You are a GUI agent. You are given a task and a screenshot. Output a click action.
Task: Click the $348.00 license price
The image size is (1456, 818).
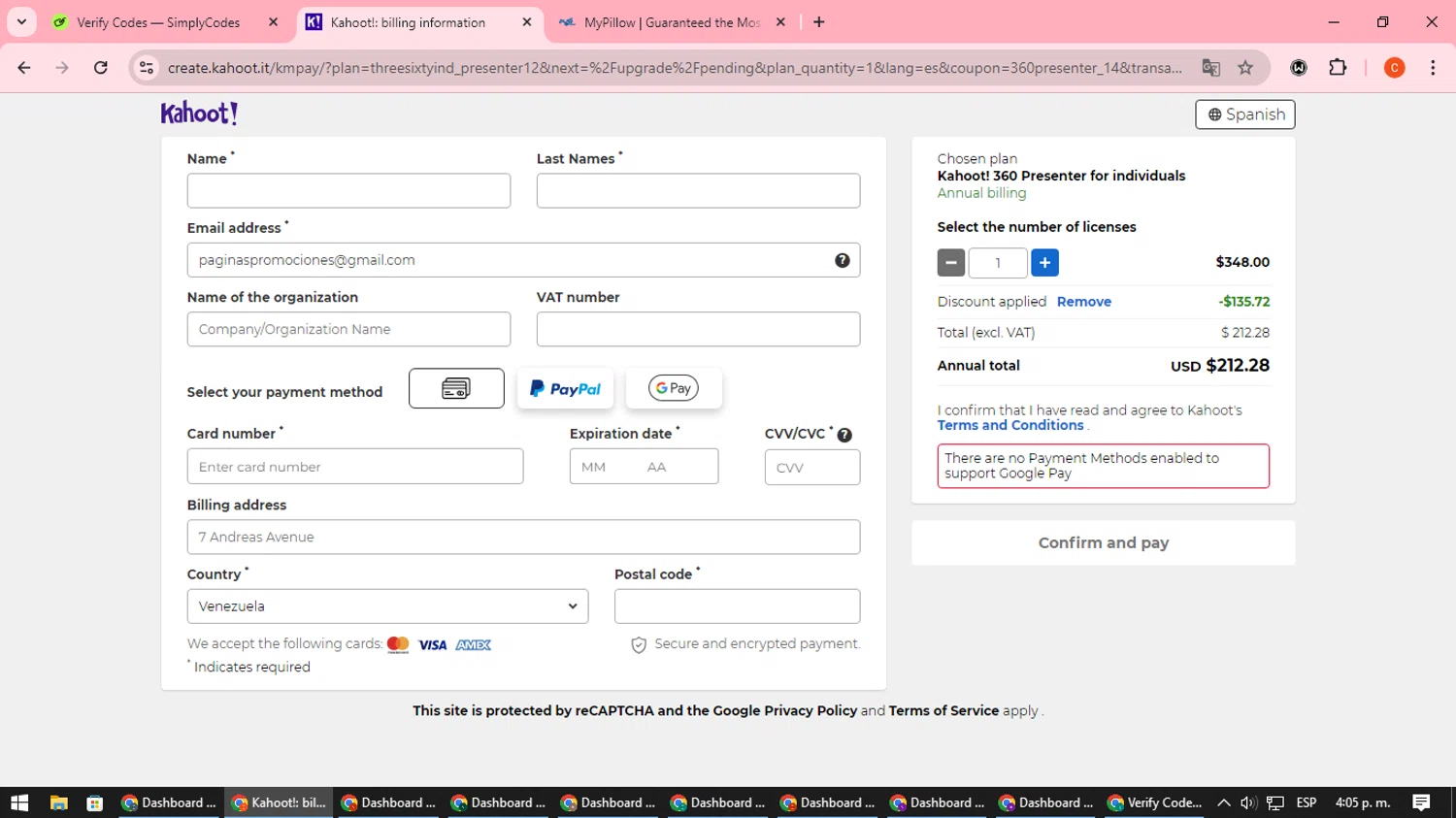(1242, 262)
